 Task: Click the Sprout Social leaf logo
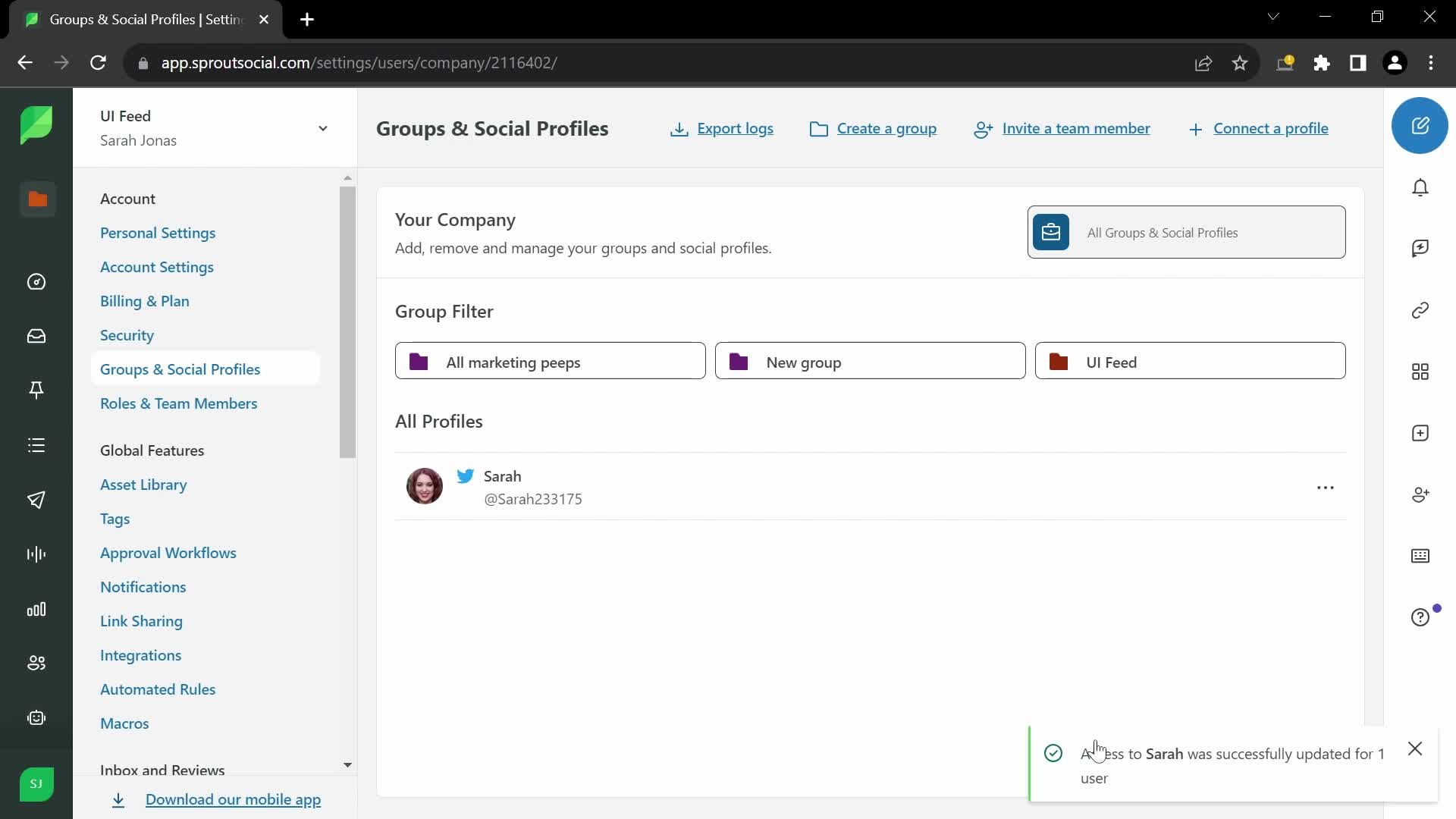tap(36, 125)
